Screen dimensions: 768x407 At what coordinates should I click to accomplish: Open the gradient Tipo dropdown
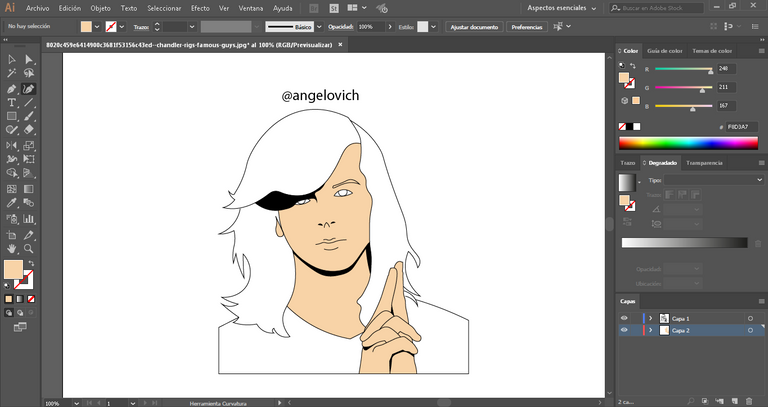[714, 180]
